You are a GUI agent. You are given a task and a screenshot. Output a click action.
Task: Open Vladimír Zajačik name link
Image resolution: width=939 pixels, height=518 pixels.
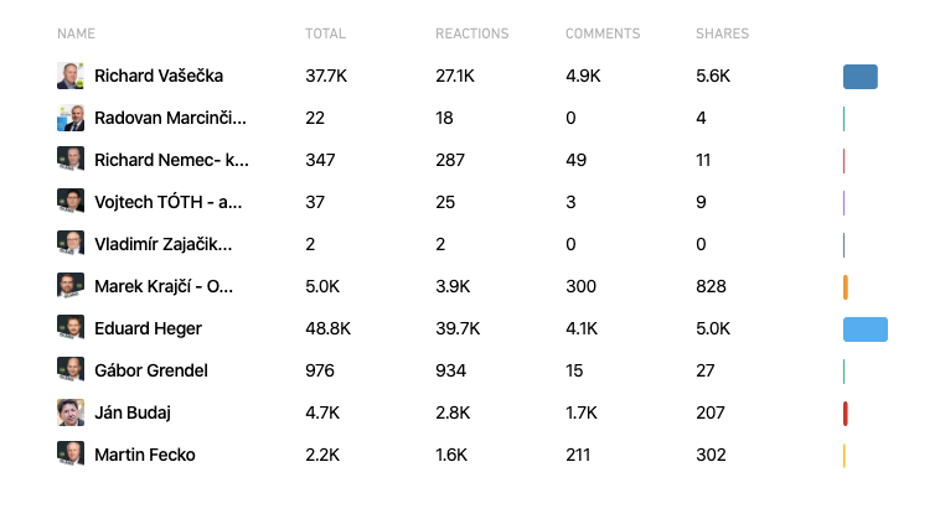point(163,244)
